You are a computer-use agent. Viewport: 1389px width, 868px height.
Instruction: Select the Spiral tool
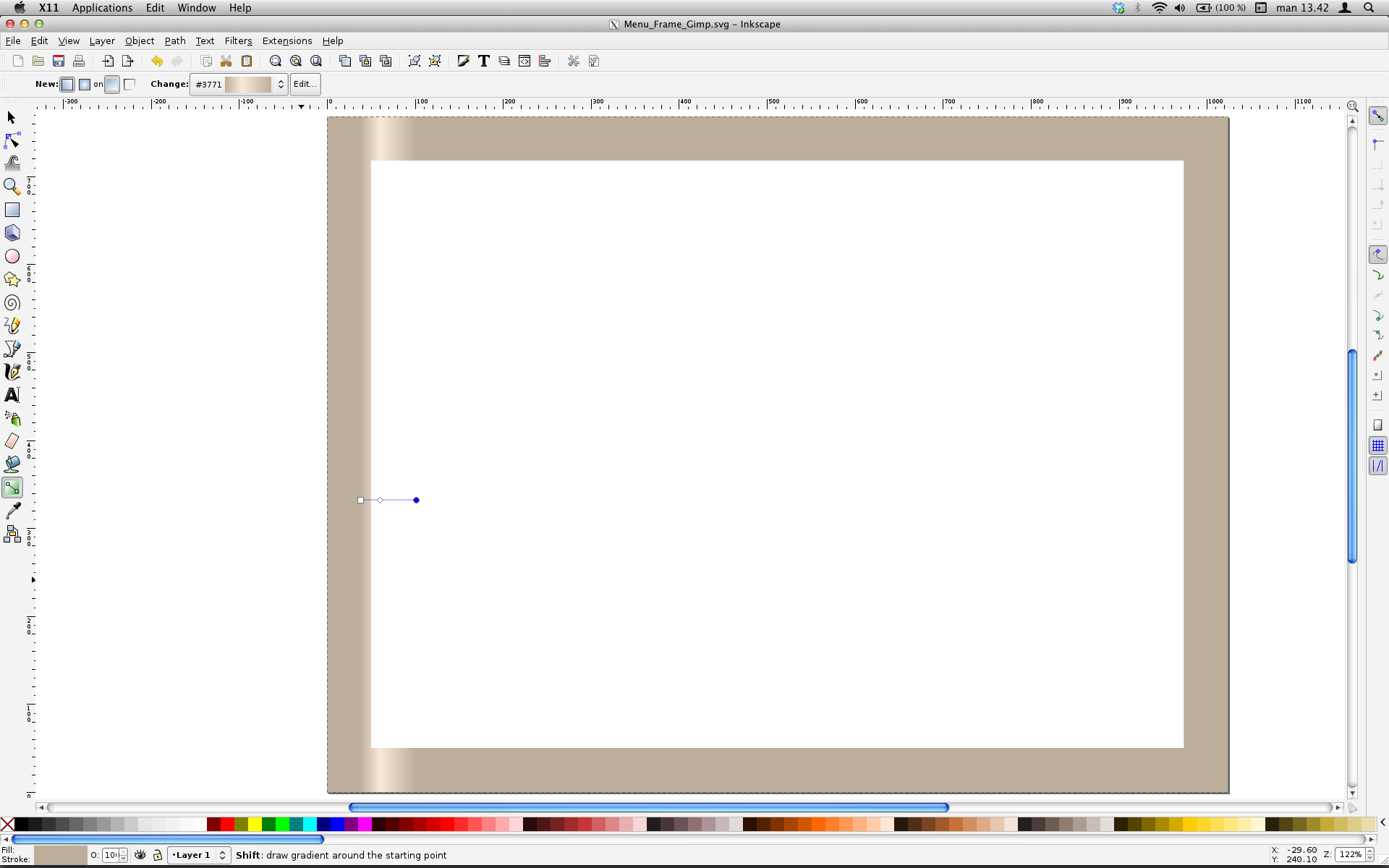click(x=12, y=302)
